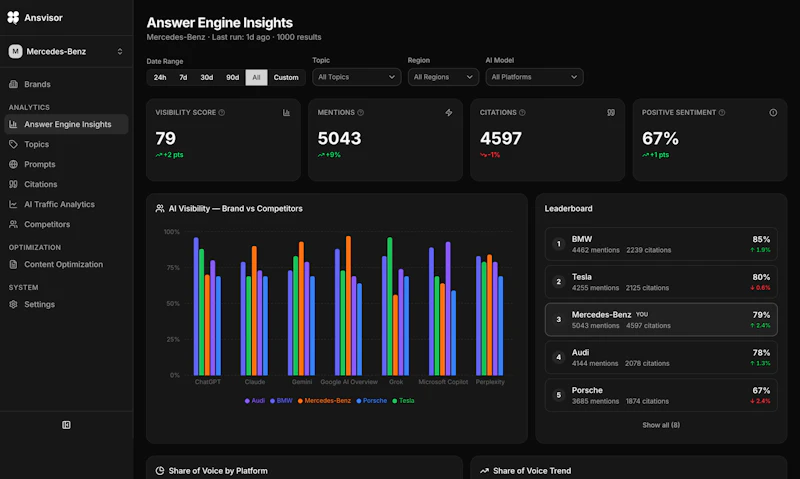The height and width of the screenshot is (479, 800).
Task: Click the Visibility Score bar chart icon
Action: pyautogui.click(x=286, y=112)
